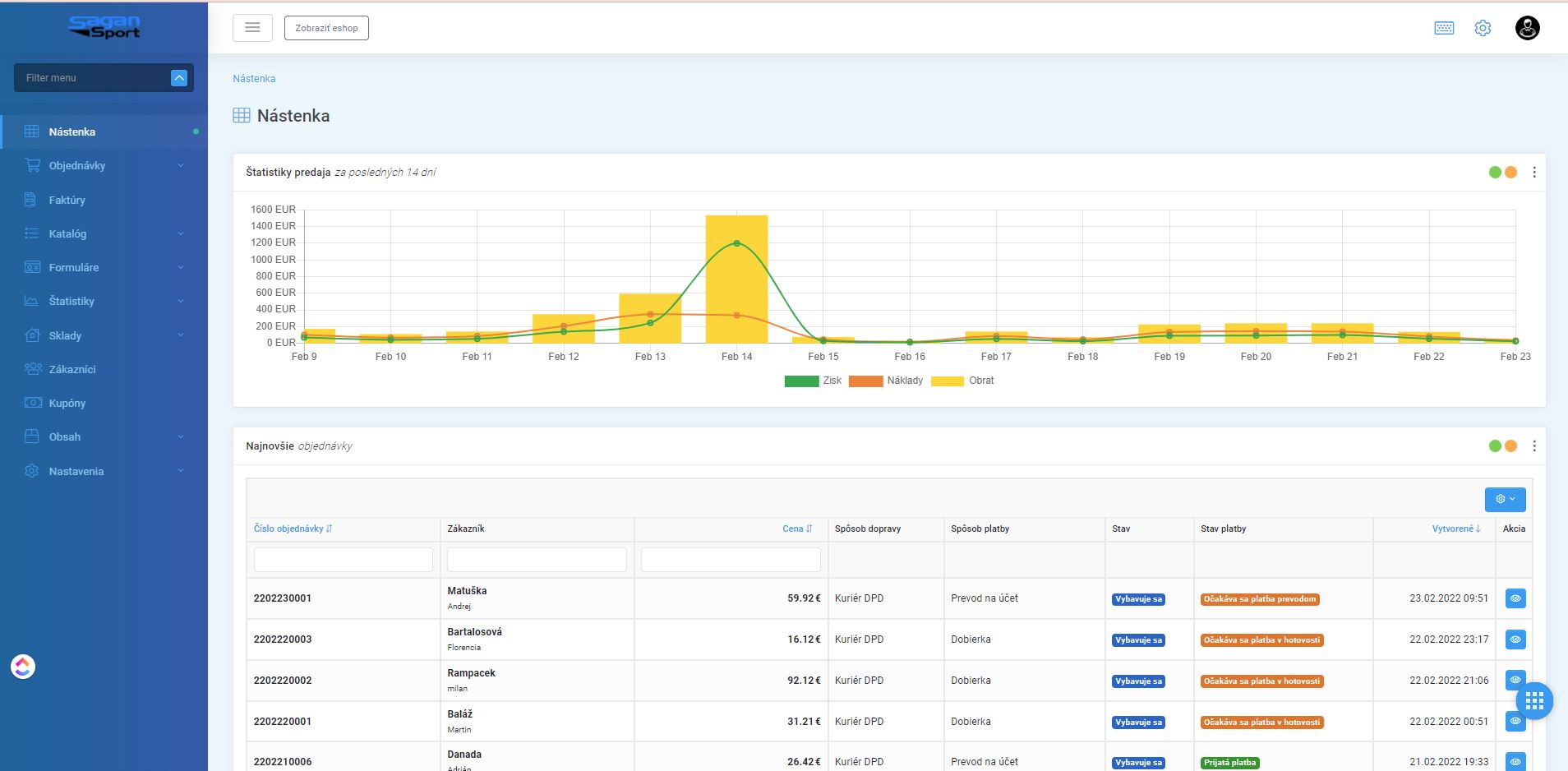Focus the Zákazník filter input field
1568x771 pixels.
tap(537, 560)
